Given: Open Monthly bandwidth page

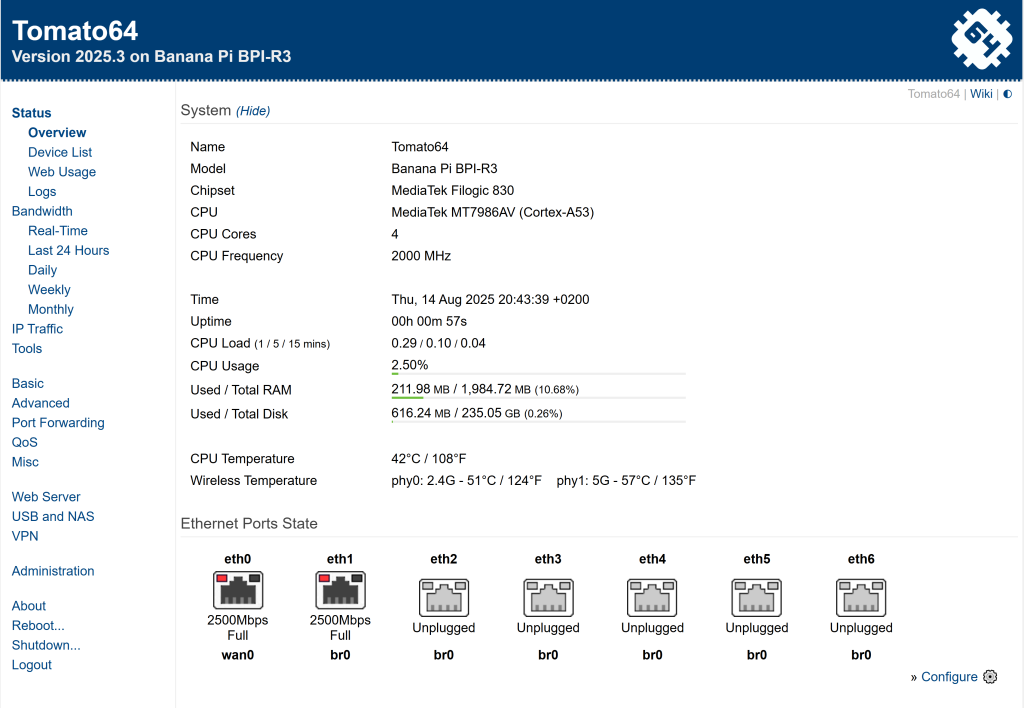Looking at the screenshot, I should pyautogui.click(x=51, y=309).
